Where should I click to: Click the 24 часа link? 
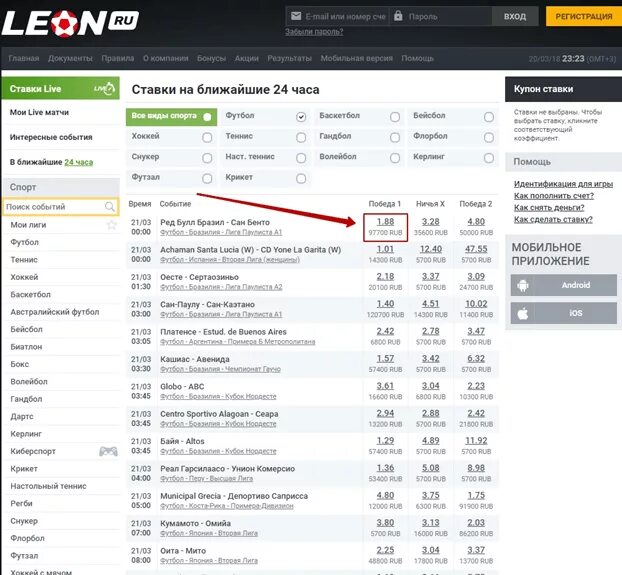79,162
